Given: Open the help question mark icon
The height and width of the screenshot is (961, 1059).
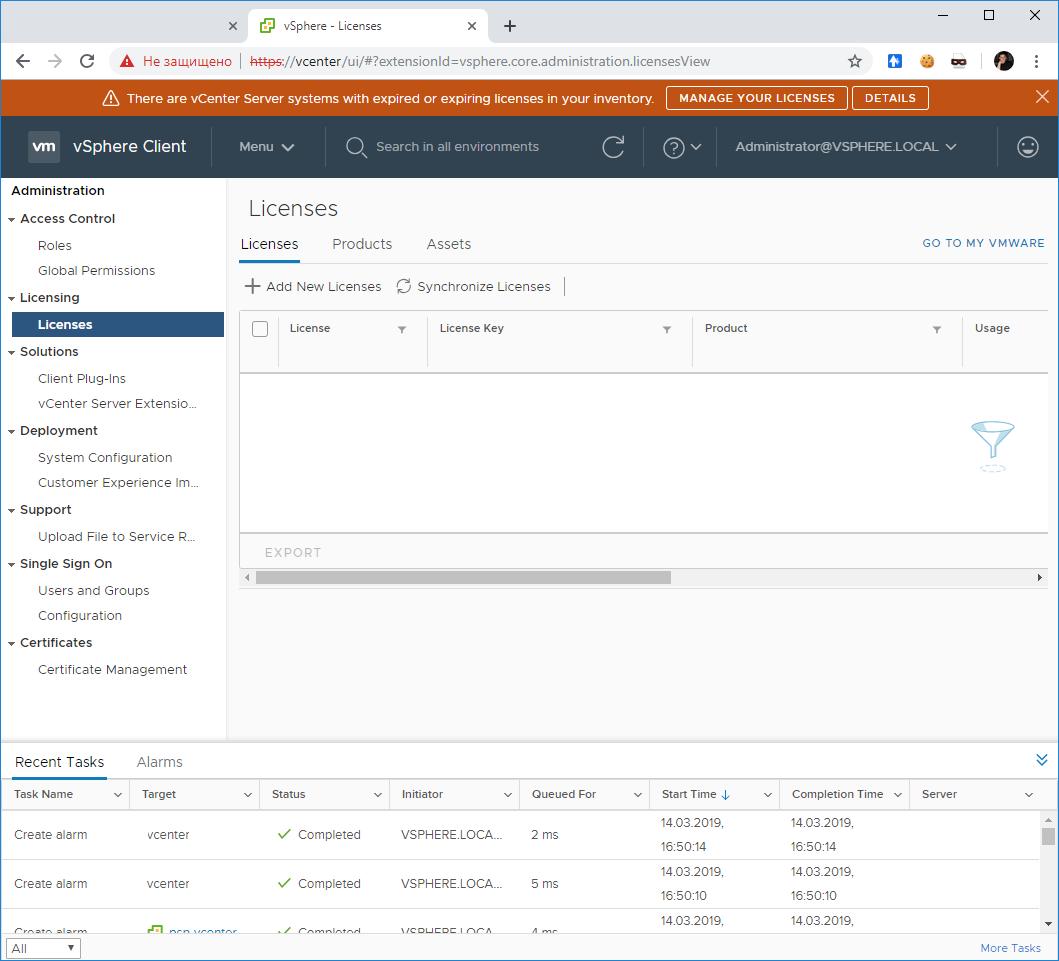Looking at the screenshot, I should (x=673, y=147).
